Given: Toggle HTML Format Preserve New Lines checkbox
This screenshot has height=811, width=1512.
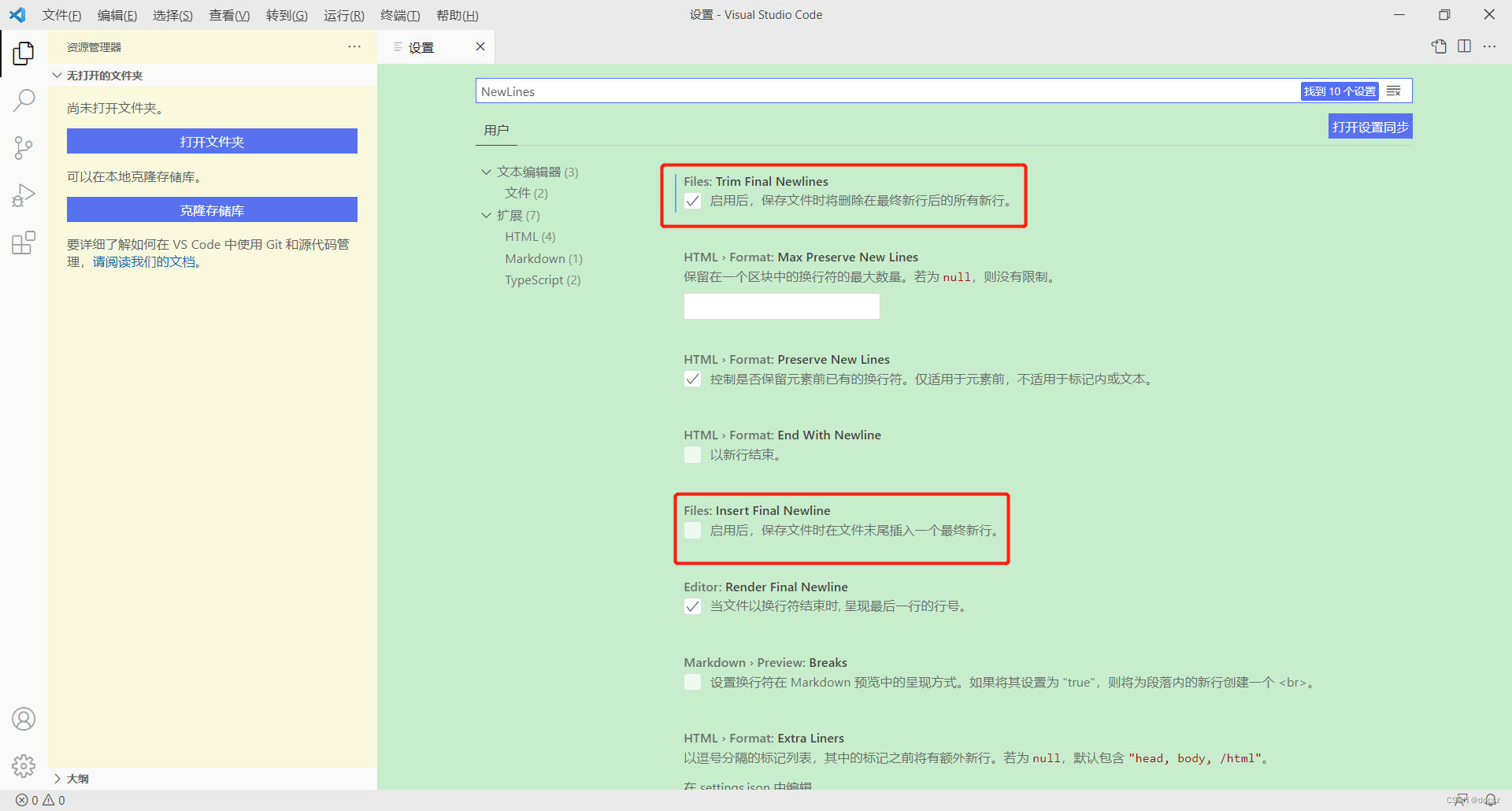Looking at the screenshot, I should point(692,379).
